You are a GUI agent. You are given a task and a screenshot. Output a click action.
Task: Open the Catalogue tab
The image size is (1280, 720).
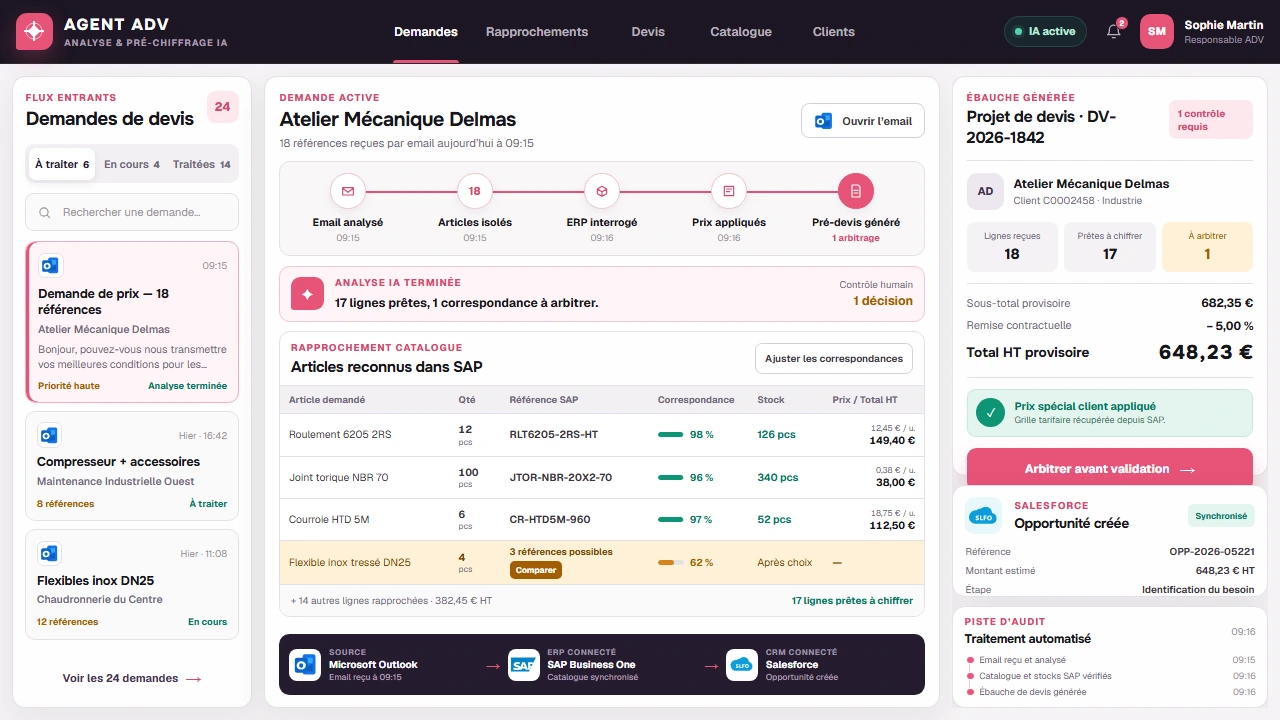pos(741,32)
